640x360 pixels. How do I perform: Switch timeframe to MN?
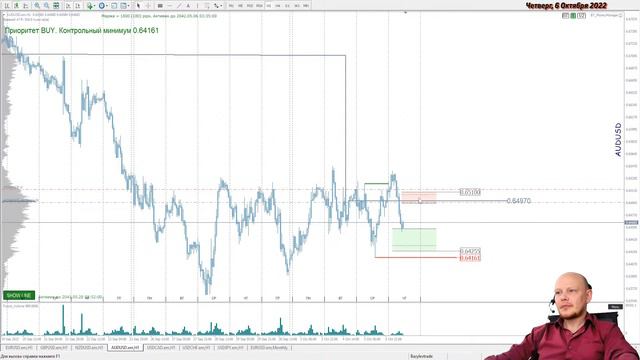pyautogui.click(x=306, y=6)
